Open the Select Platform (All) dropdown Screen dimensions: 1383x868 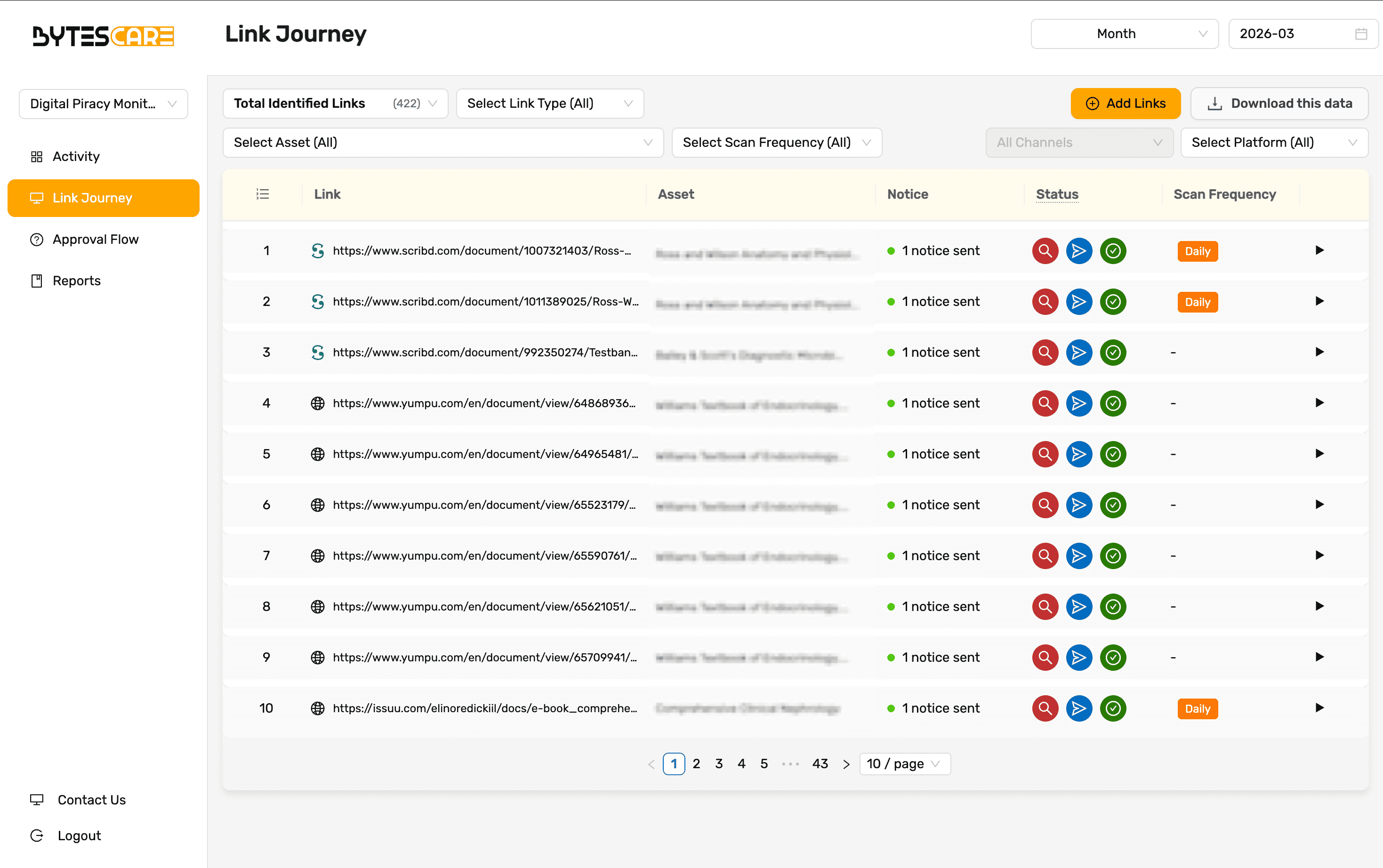(x=1273, y=142)
